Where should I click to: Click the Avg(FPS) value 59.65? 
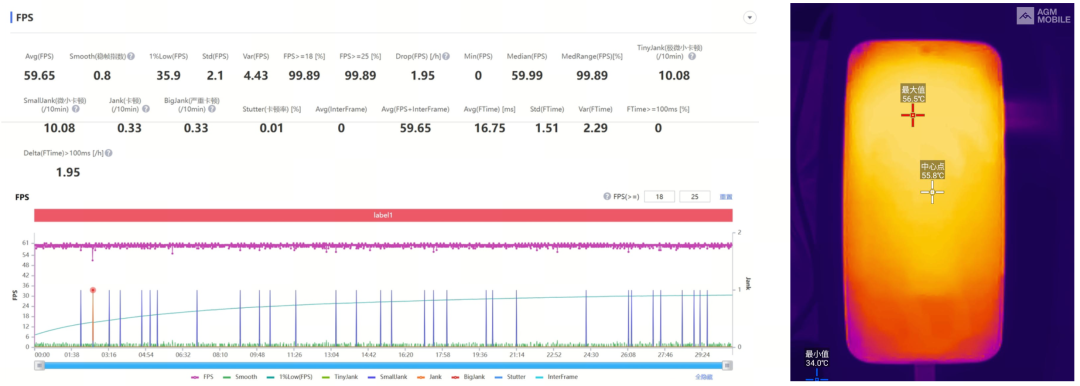click(x=39, y=75)
